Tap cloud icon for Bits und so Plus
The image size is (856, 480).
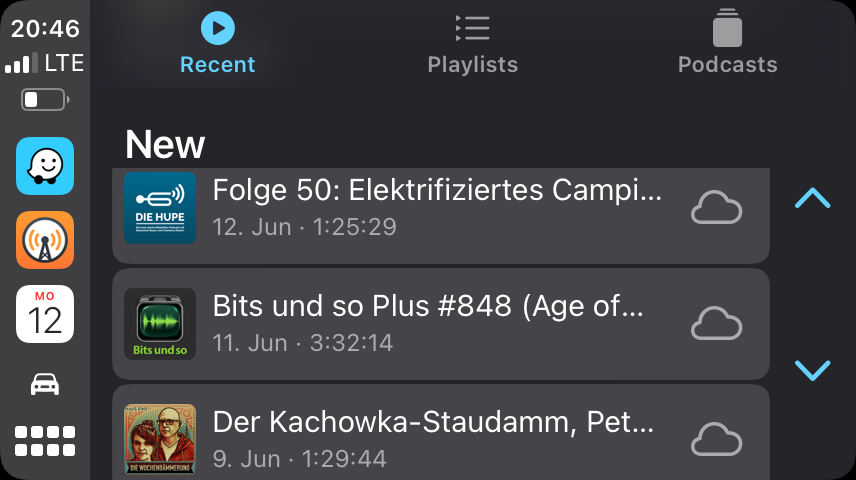point(716,324)
